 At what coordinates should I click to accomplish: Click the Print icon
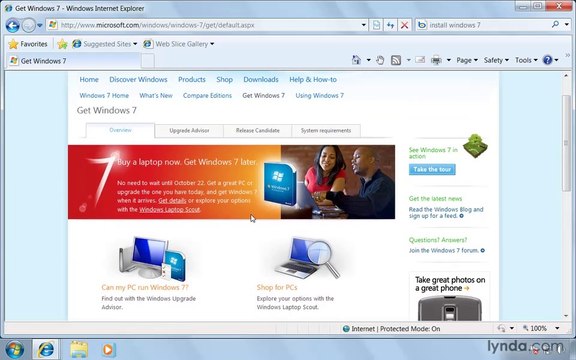pos(436,60)
